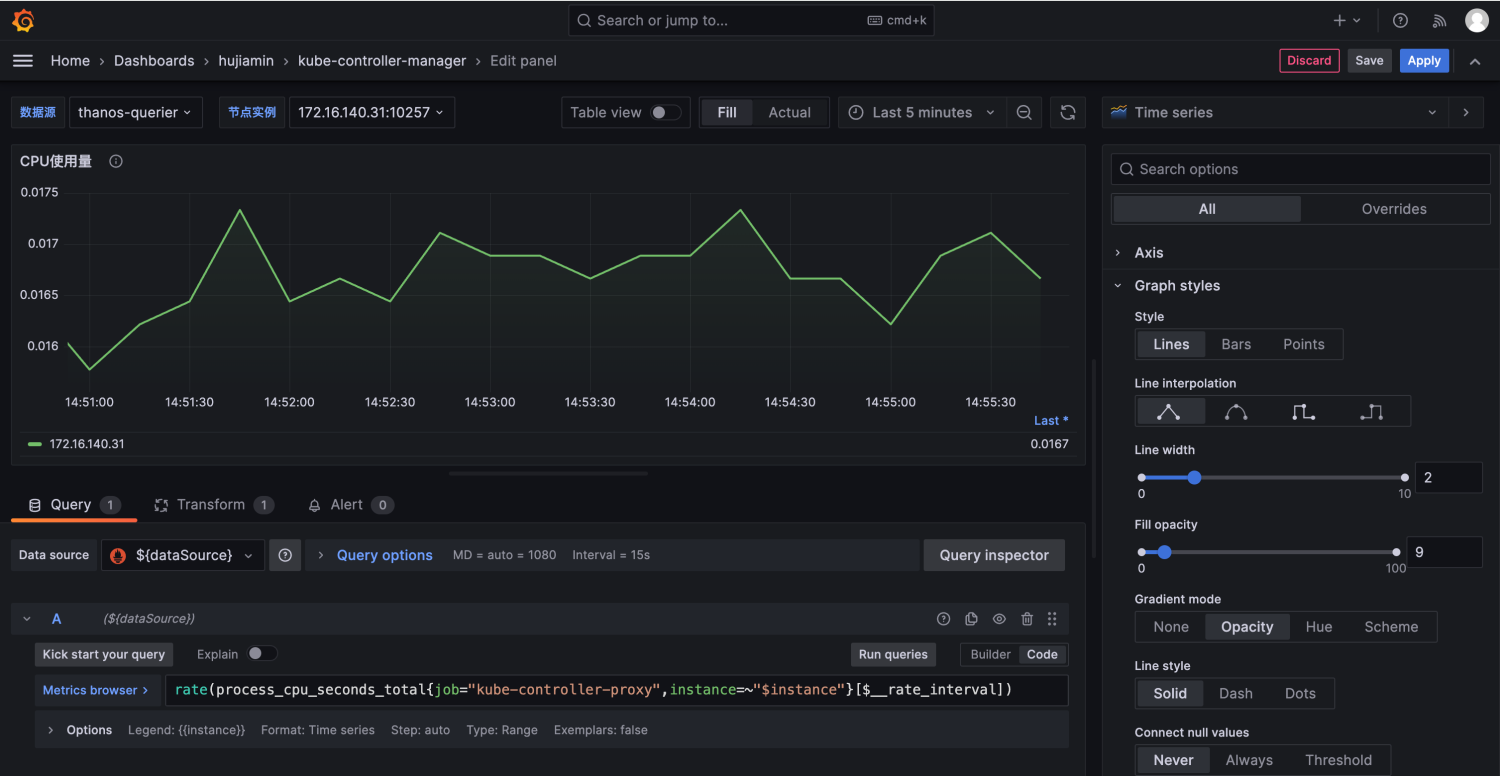Viewport: 1500px width, 776px height.
Task: Open the news feed RSS icon
Action: coord(1439,20)
